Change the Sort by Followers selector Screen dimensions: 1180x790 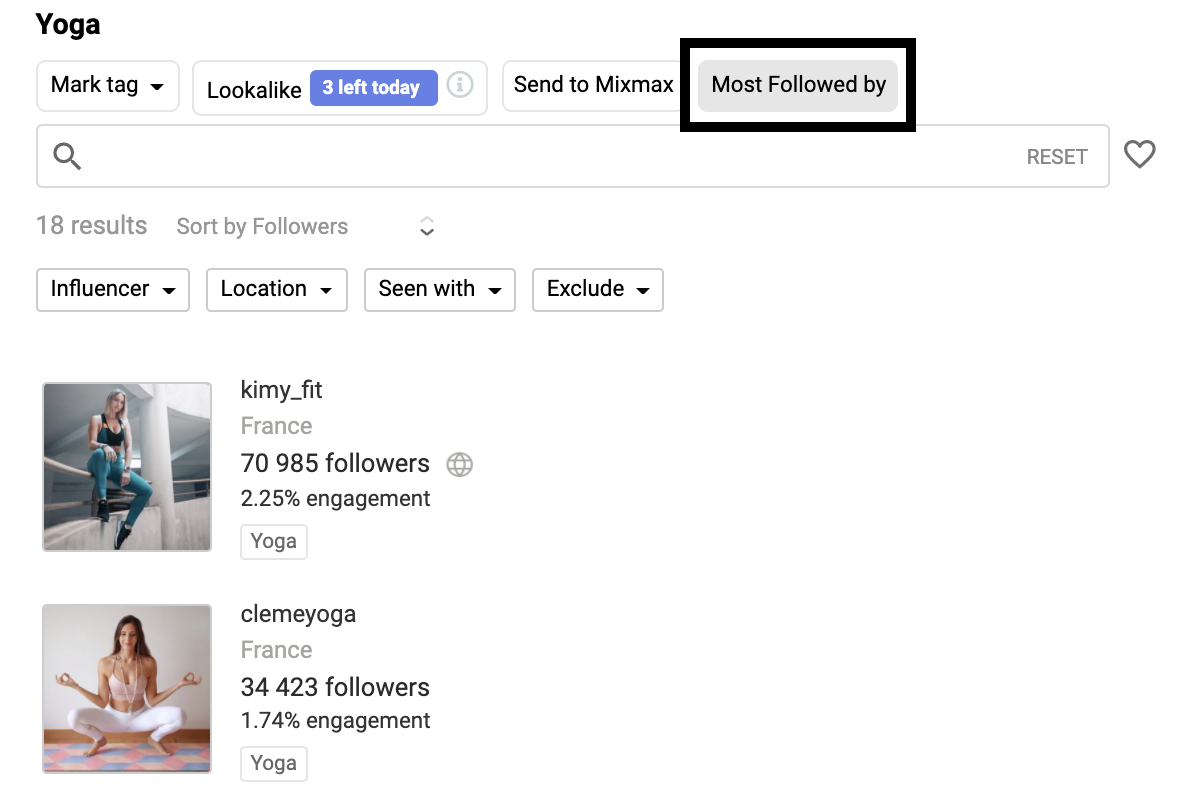pos(306,226)
